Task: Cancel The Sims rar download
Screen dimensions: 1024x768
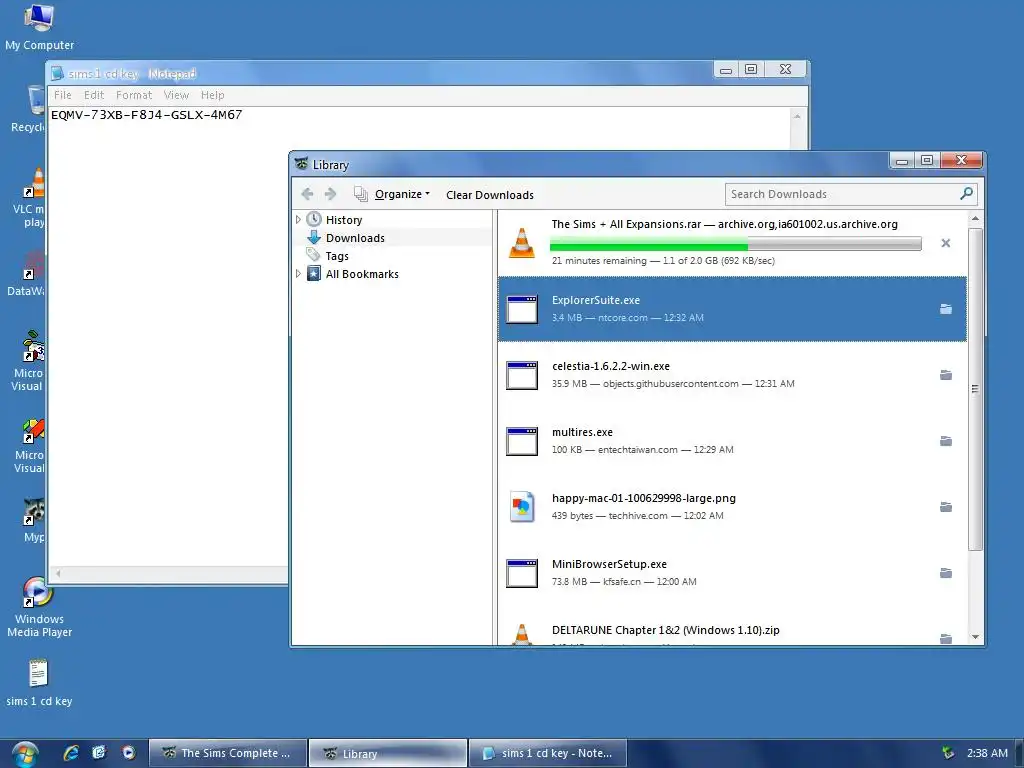Action: click(x=945, y=243)
